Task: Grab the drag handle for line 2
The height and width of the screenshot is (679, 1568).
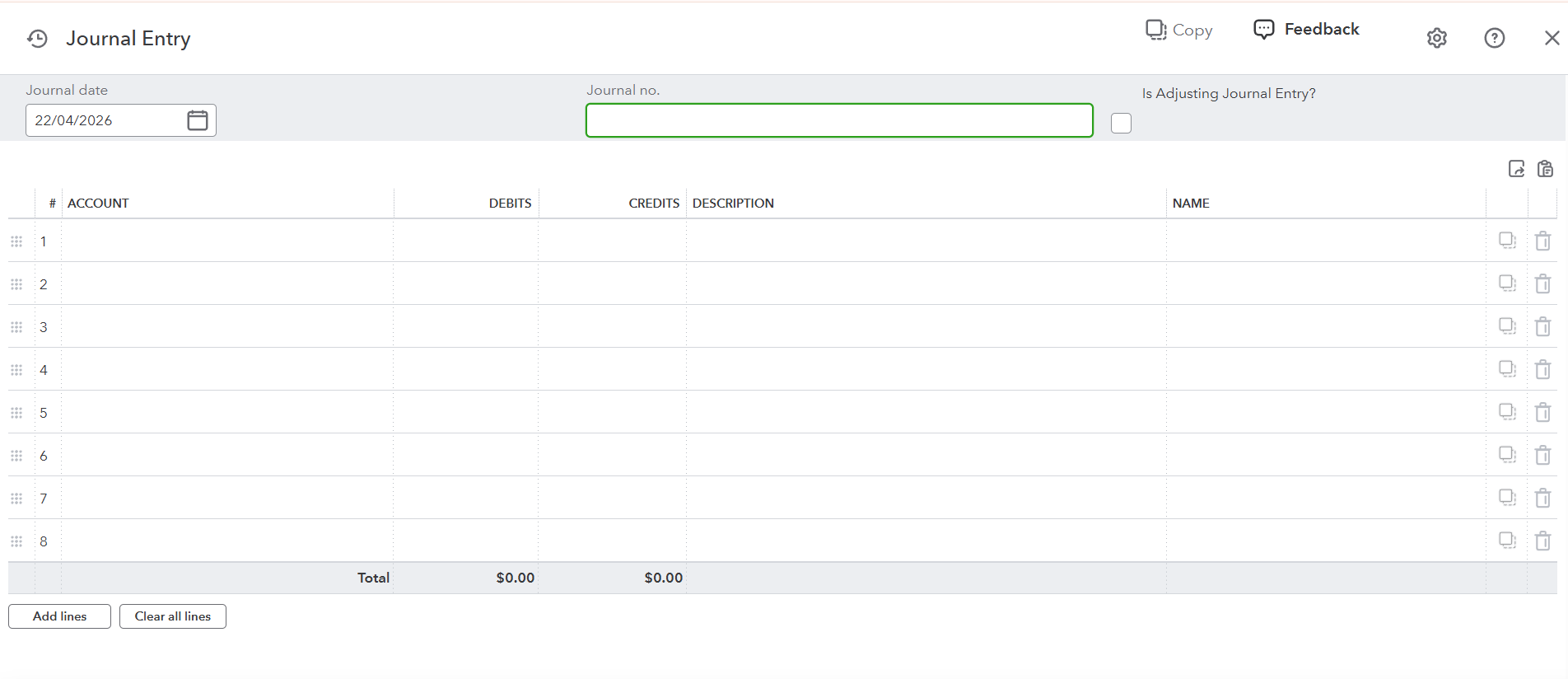Action: coord(16,284)
